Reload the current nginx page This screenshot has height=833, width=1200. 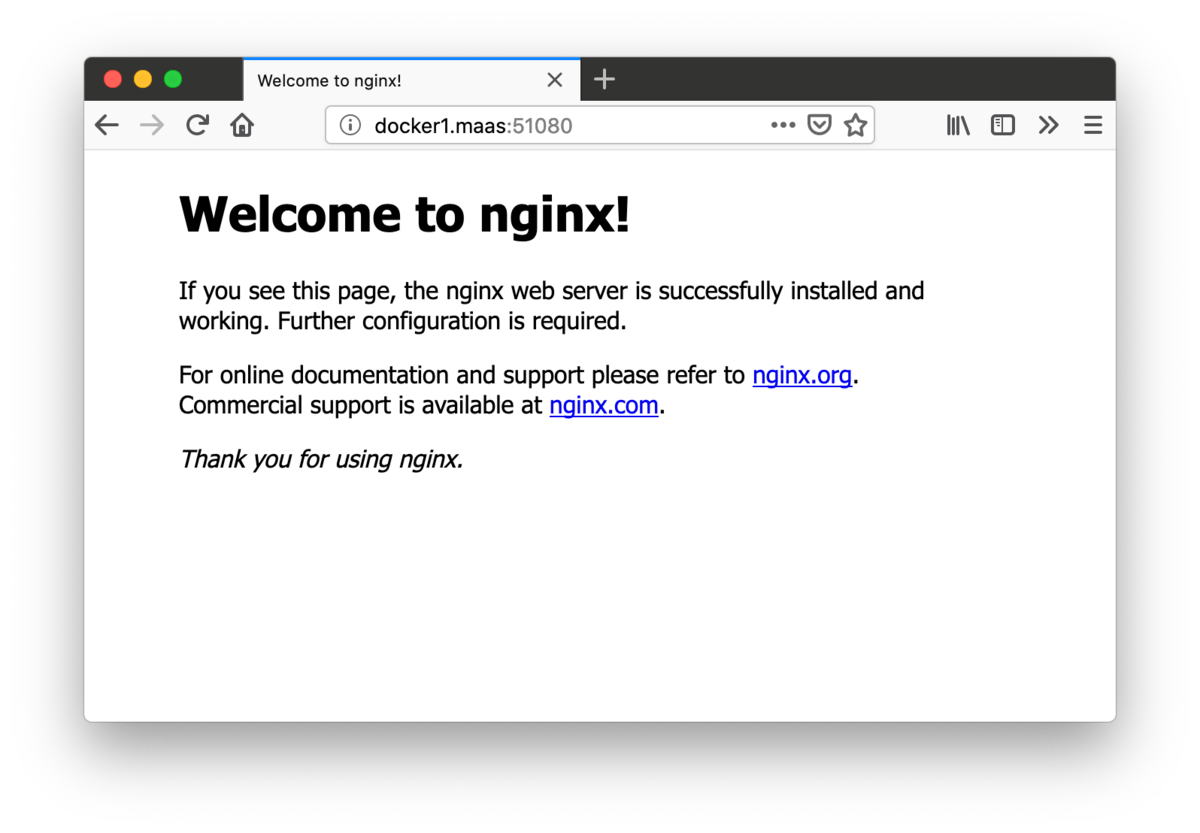197,125
